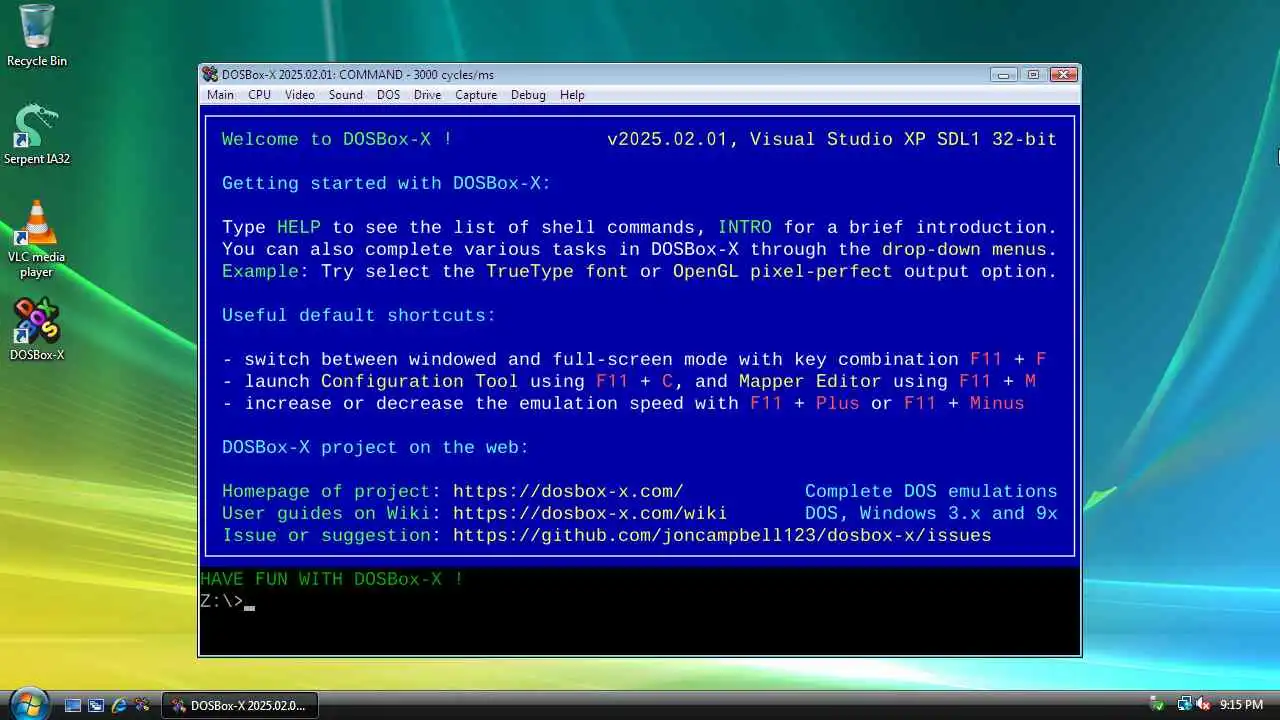Open the Drive menu

[x=427, y=95]
